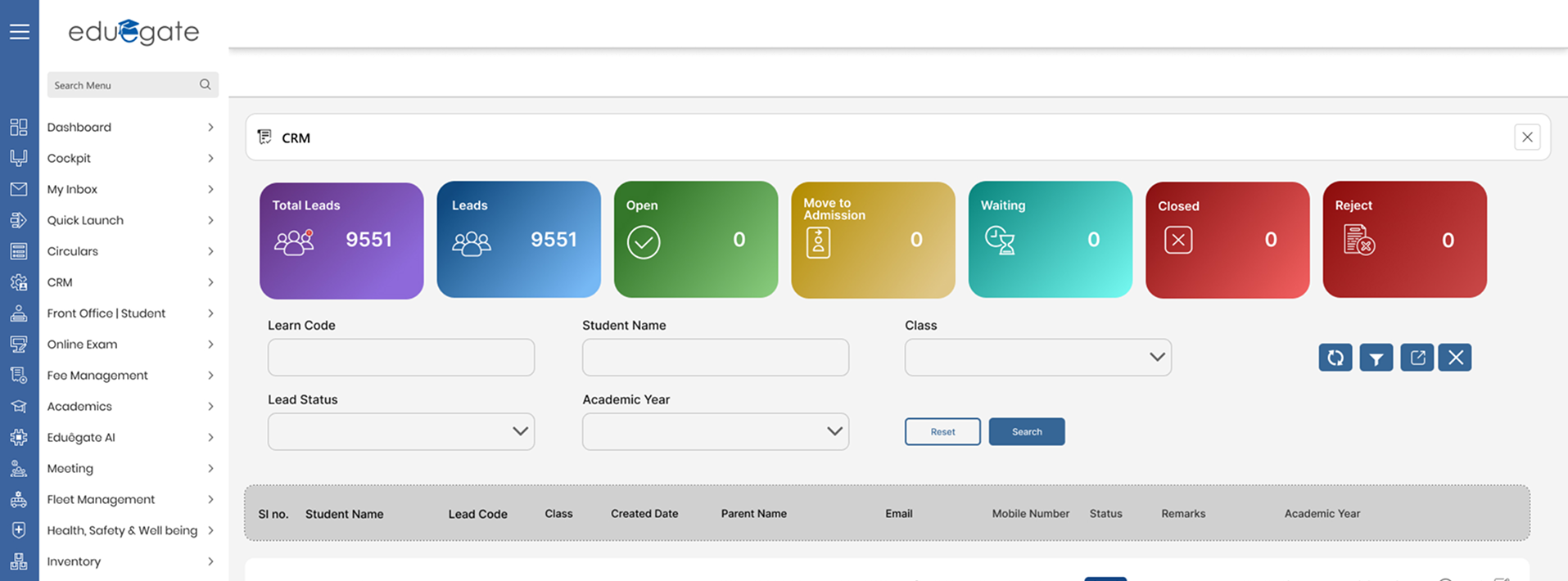
Task: Select the Total Leads card
Action: 341,241
